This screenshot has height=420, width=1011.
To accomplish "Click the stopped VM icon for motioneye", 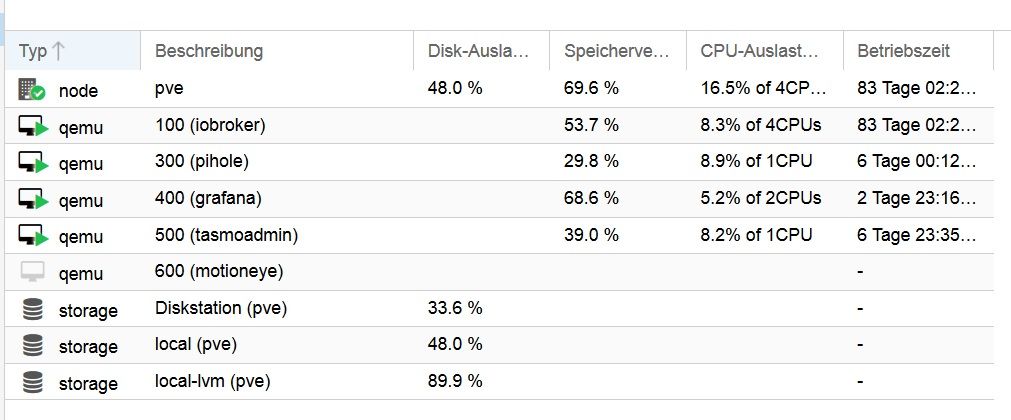I will pyautogui.click(x=32, y=272).
